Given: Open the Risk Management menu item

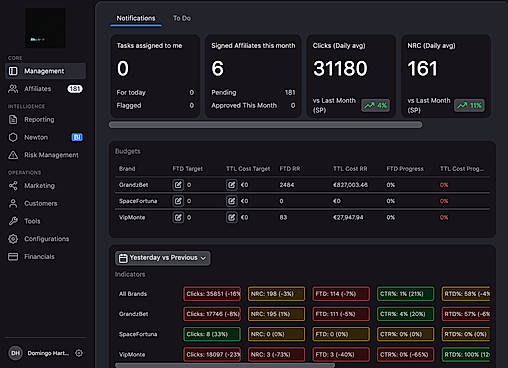Looking at the screenshot, I should 45,155.
